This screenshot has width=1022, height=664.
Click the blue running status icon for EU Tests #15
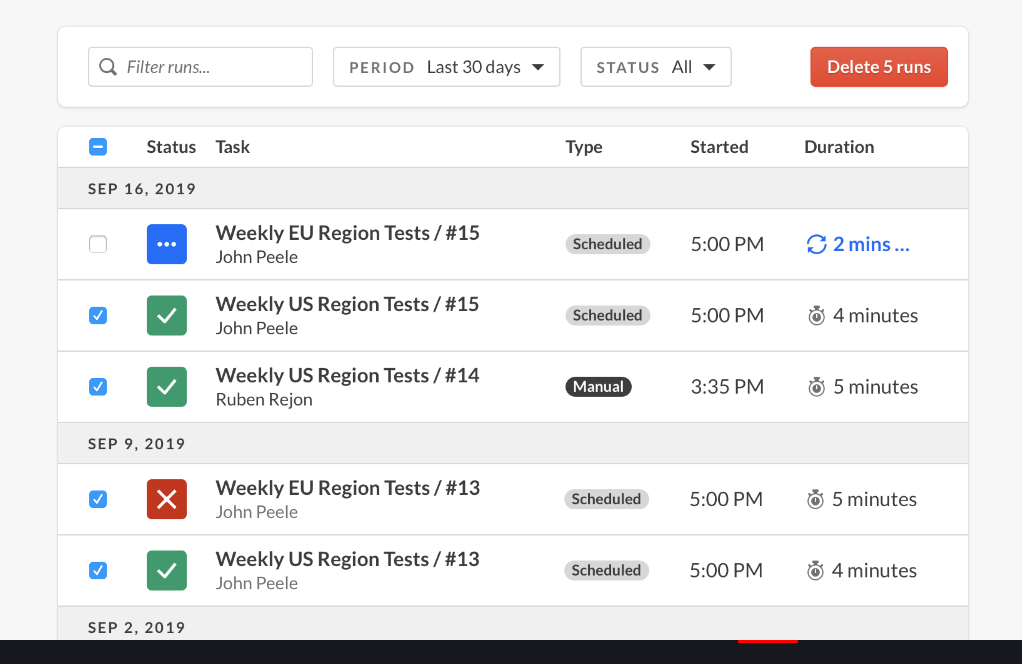(x=166, y=243)
